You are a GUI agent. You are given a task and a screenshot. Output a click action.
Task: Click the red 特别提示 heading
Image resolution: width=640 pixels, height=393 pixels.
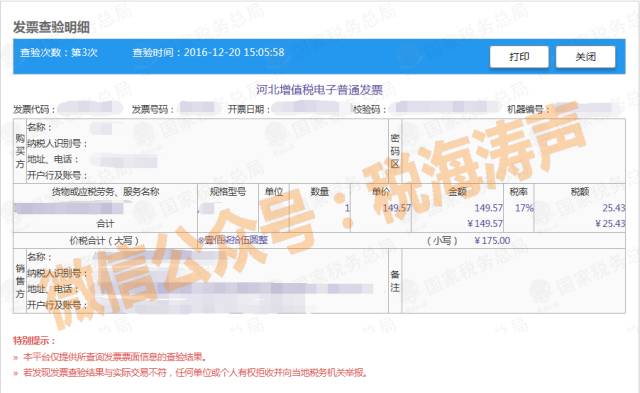34,340
